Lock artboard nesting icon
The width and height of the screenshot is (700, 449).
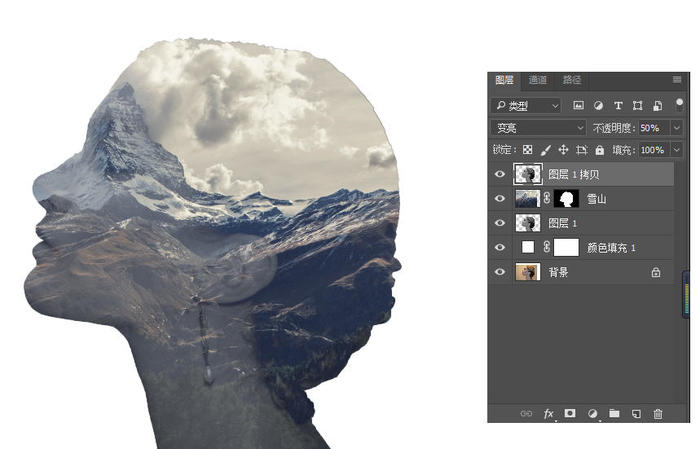[x=581, y=150]
